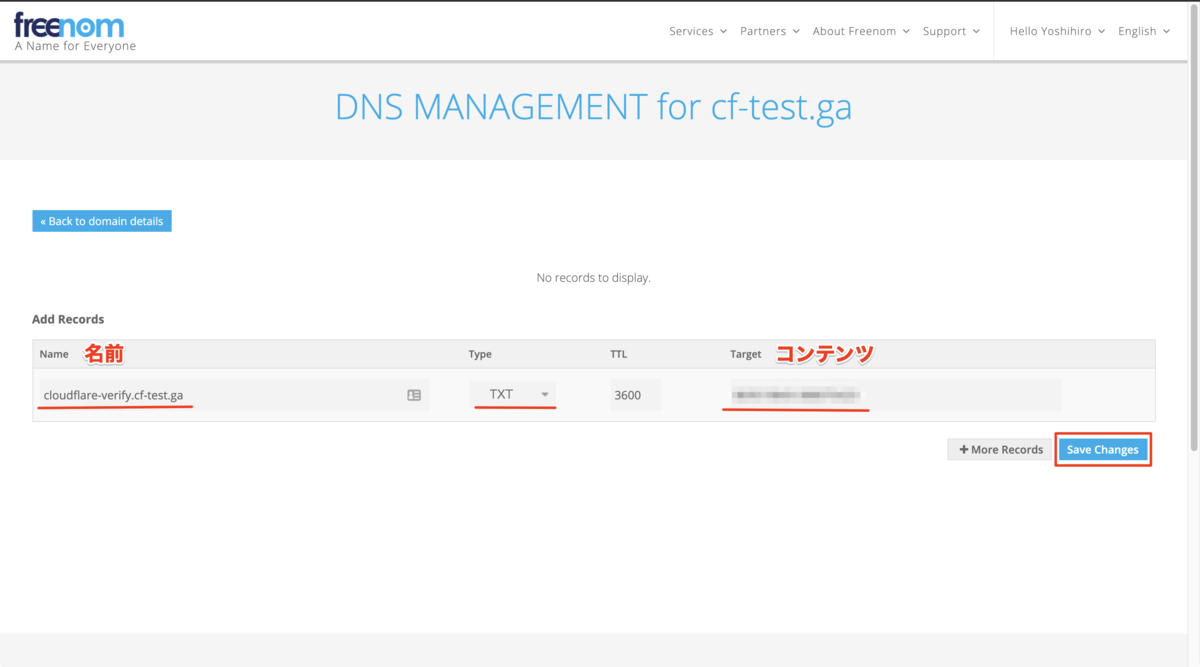Click the Target column header

click(x=746, y=354)
